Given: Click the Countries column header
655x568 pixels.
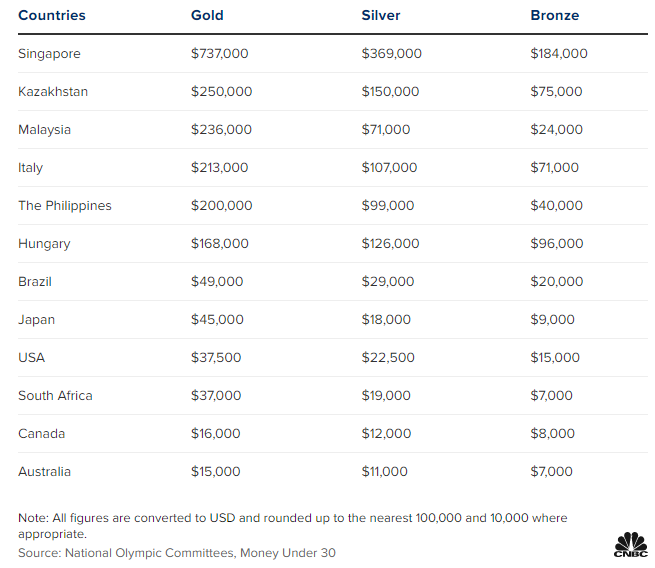Looking at the screenshot, I should pyautogui.click(x=52, y=16).
